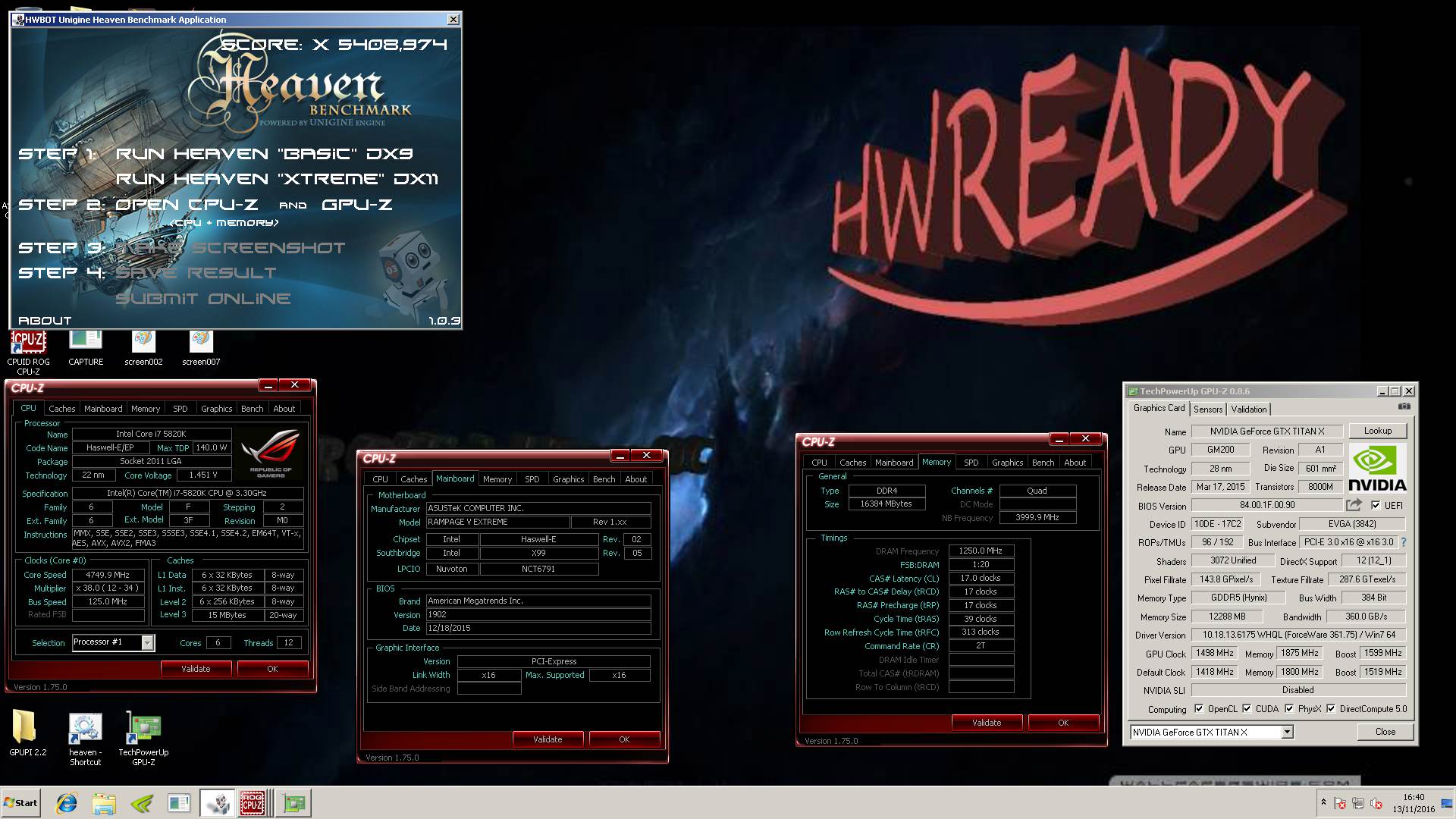Viewport: 1456px width, 819px height.
Task: Click the BIOS save/share arrow icon in GPU-Z
Action: (x=1354, y=505)
